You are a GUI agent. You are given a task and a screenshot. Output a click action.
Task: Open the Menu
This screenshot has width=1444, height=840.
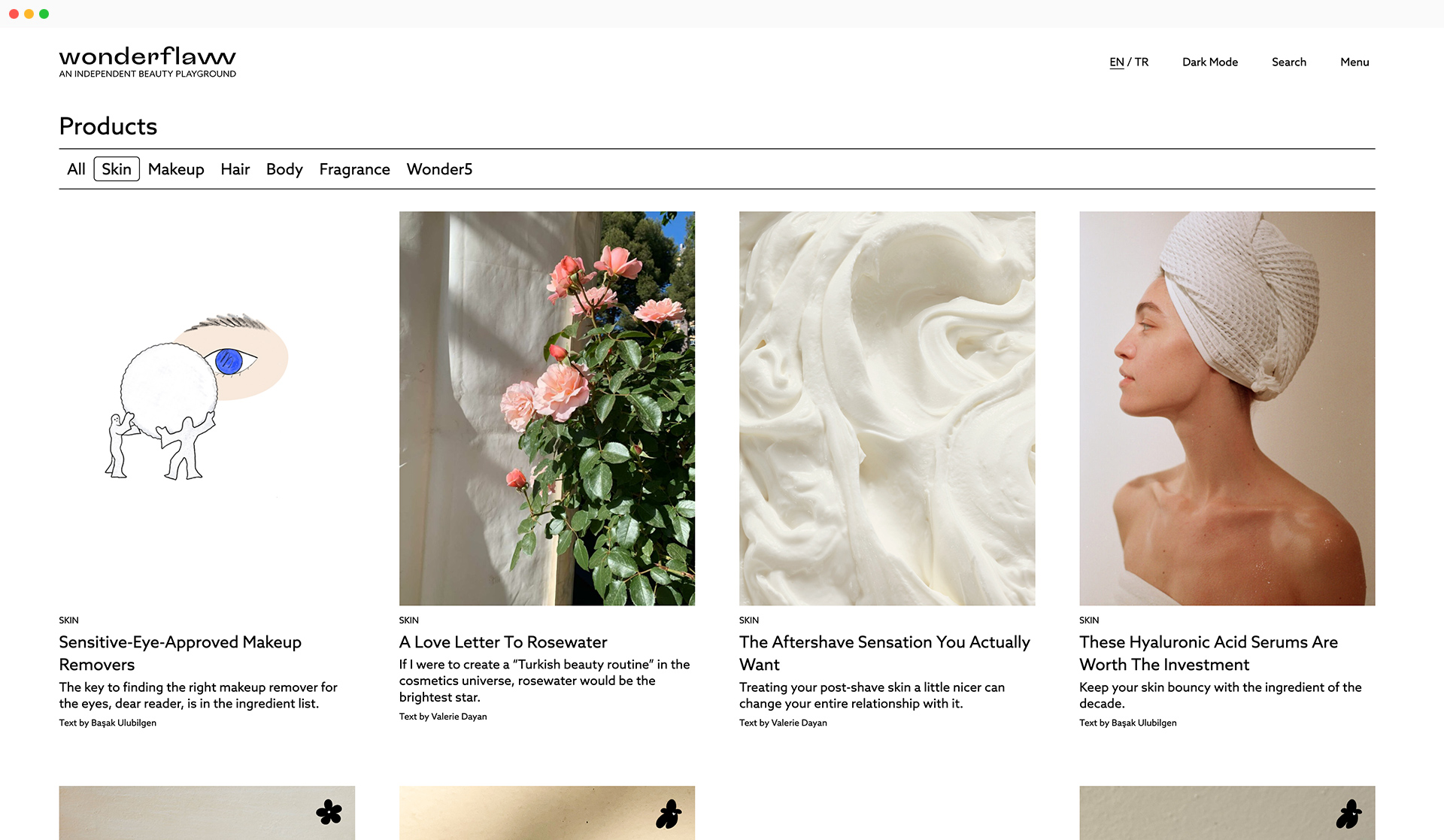point(1354,62)
